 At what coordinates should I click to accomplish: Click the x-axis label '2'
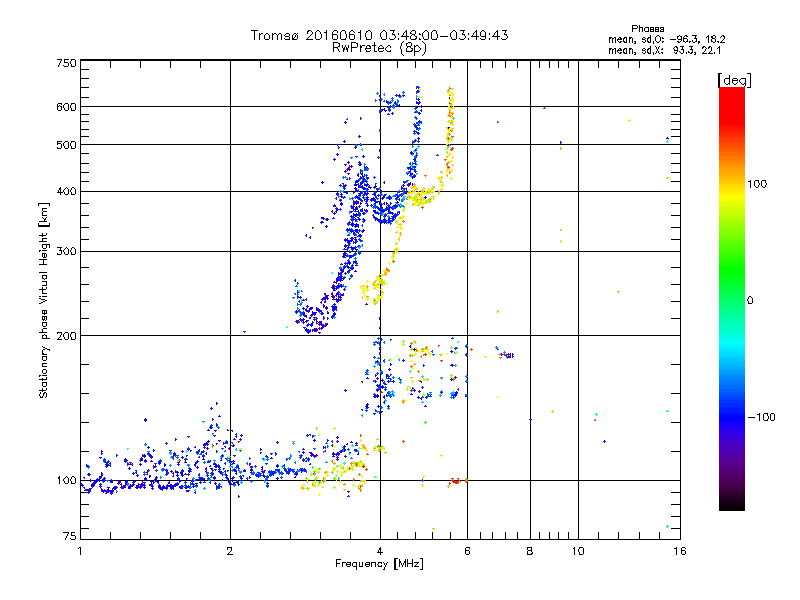[230, 551]
